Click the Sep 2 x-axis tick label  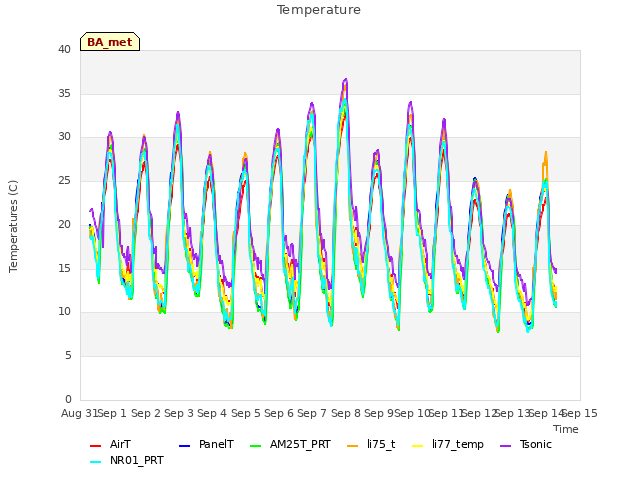[146, 413]
